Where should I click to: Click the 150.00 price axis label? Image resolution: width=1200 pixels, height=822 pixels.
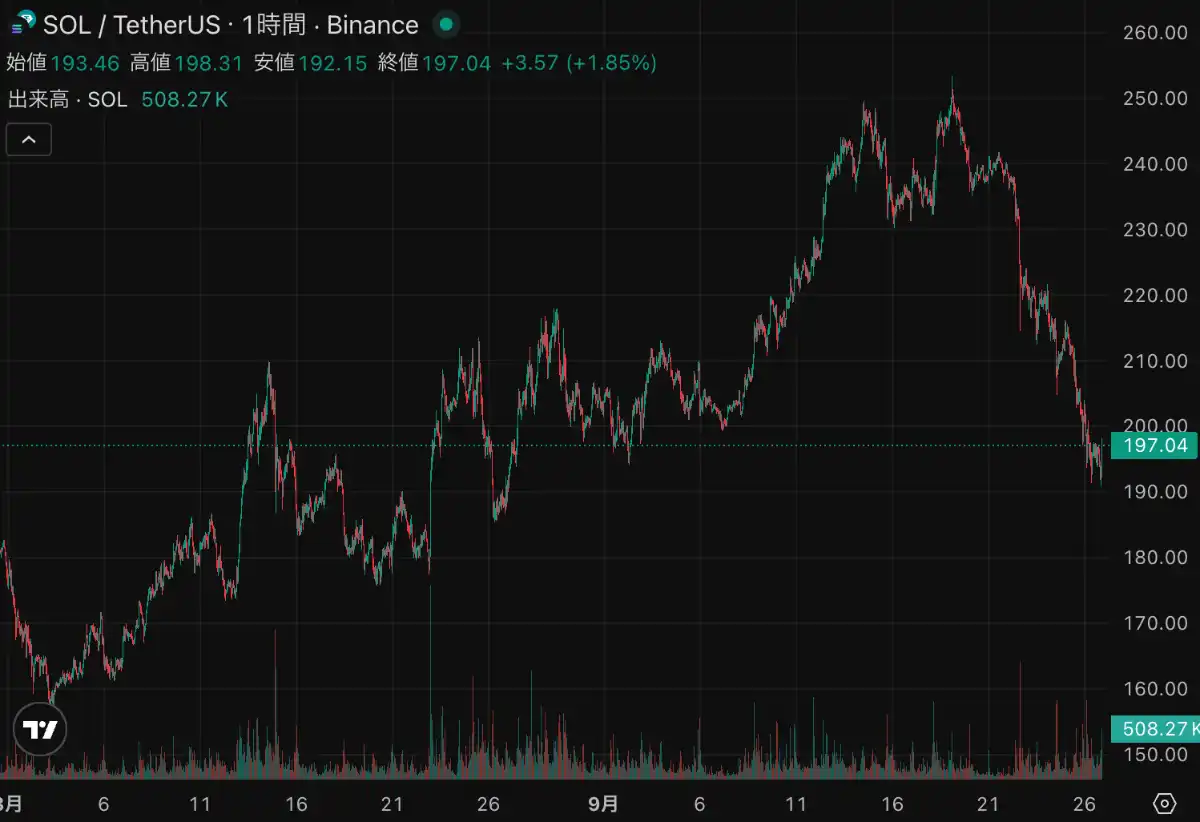pyautogui.click(x=1155, y=755)
